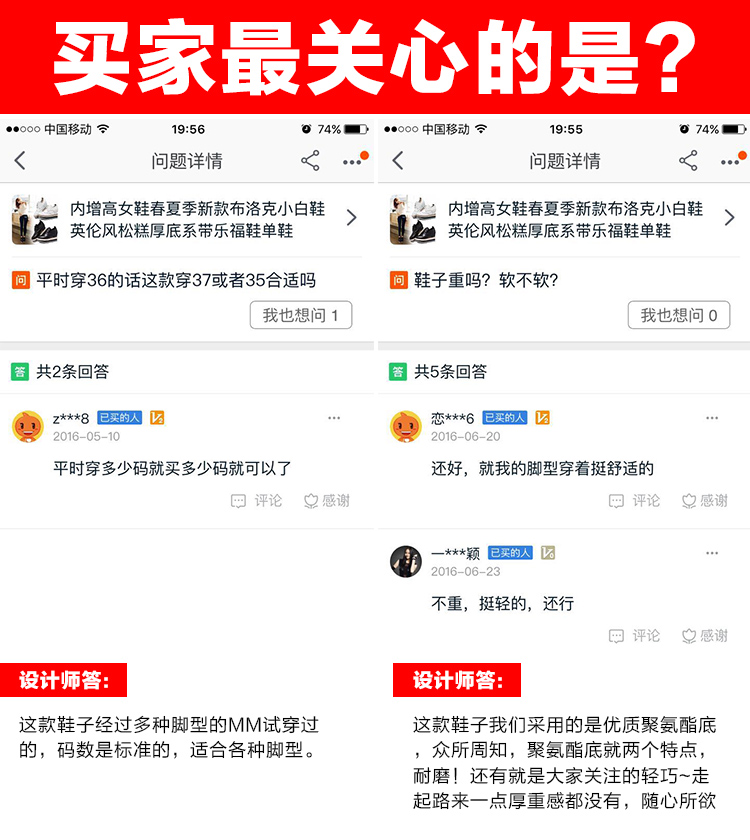
Task: Open options dots beside 一***颖 answer
Action: click(712, 553)
